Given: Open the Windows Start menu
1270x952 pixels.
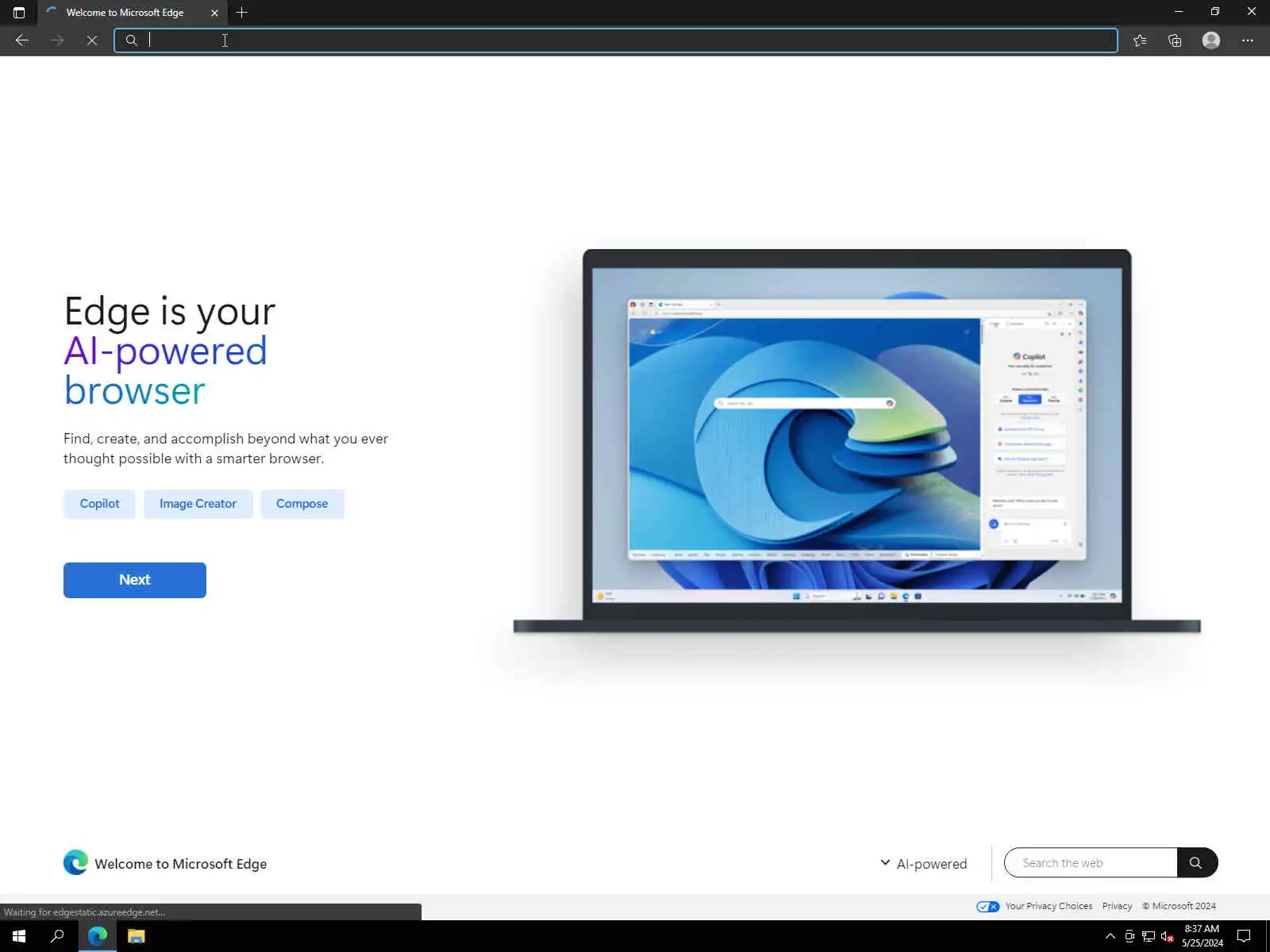Looking at the screenshot, I should [x=19, y=936].
